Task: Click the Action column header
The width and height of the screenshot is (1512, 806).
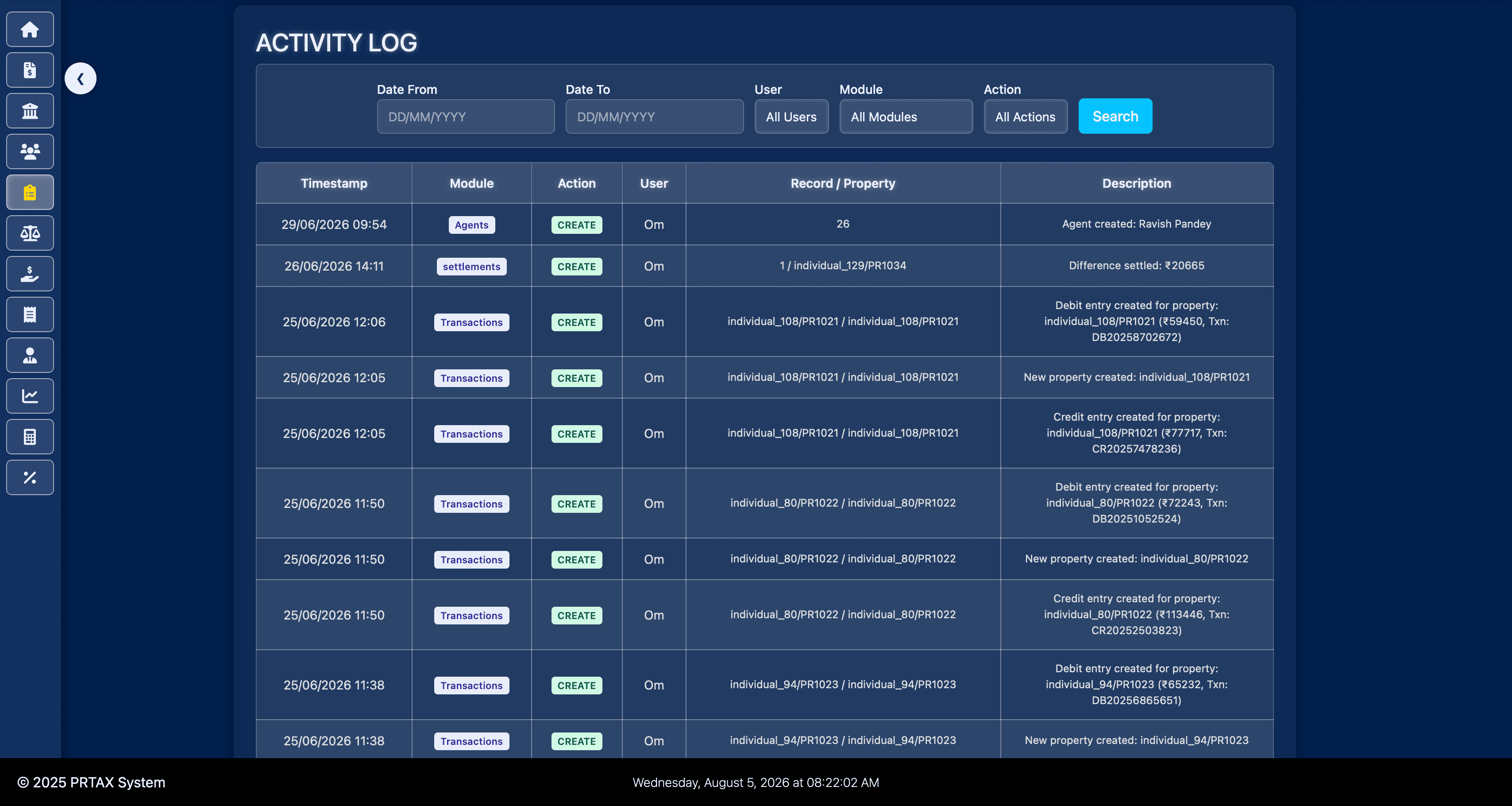Action: pyautogui.click(x=576, y=183)
